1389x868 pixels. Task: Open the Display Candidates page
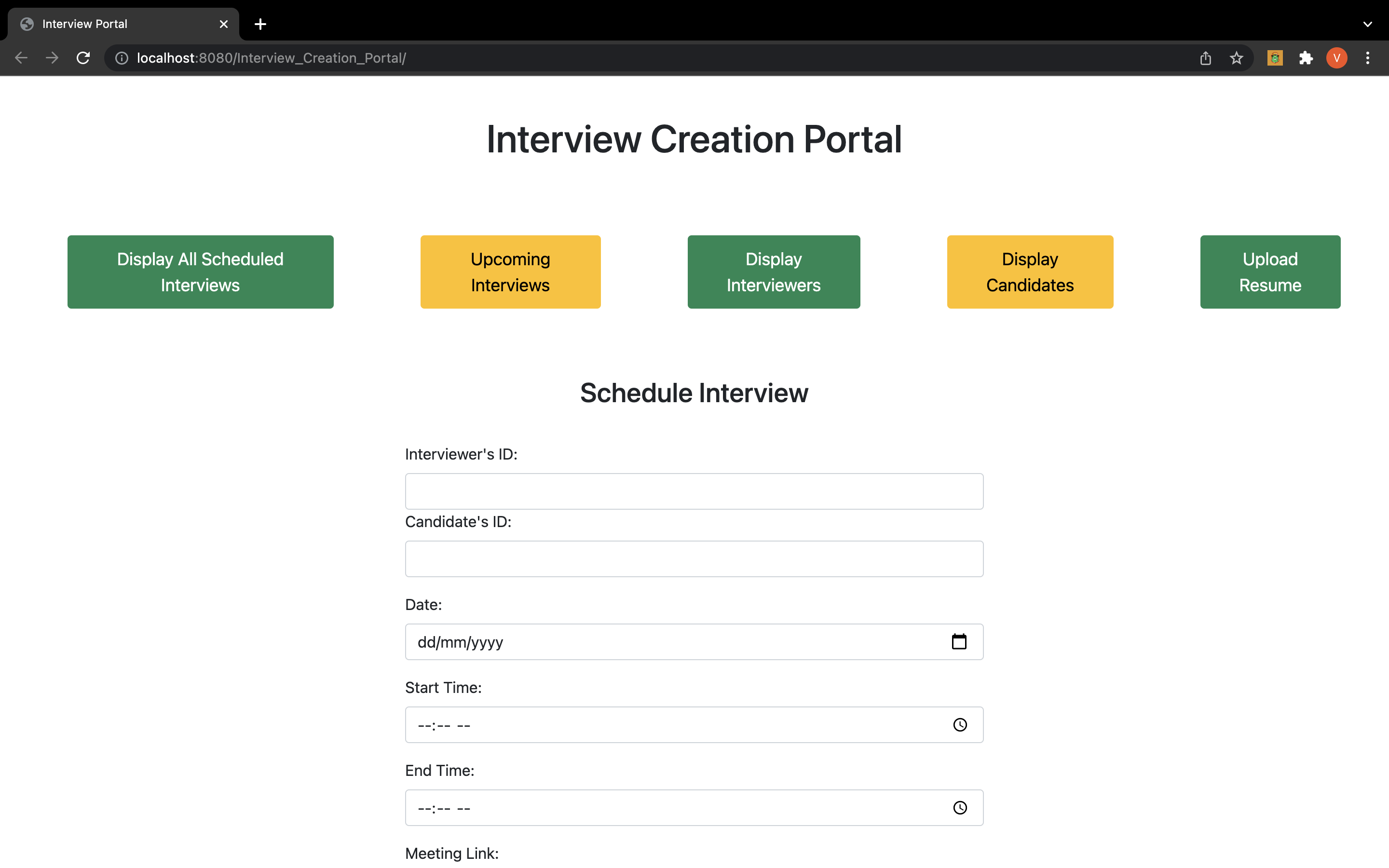pyautogui.click(x=1030, y=272)
